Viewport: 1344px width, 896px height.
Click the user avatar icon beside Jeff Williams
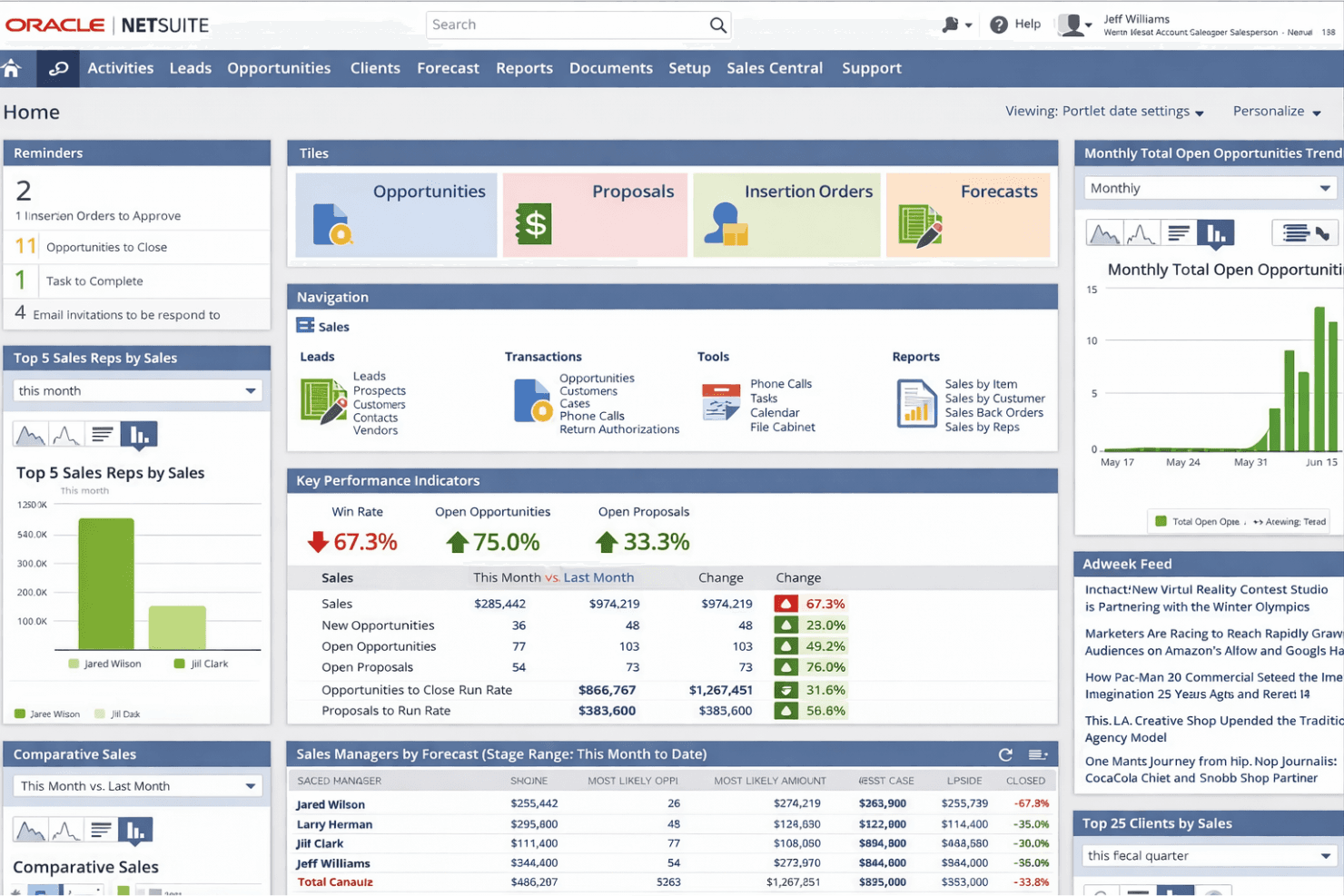(x=1072, y=25)
